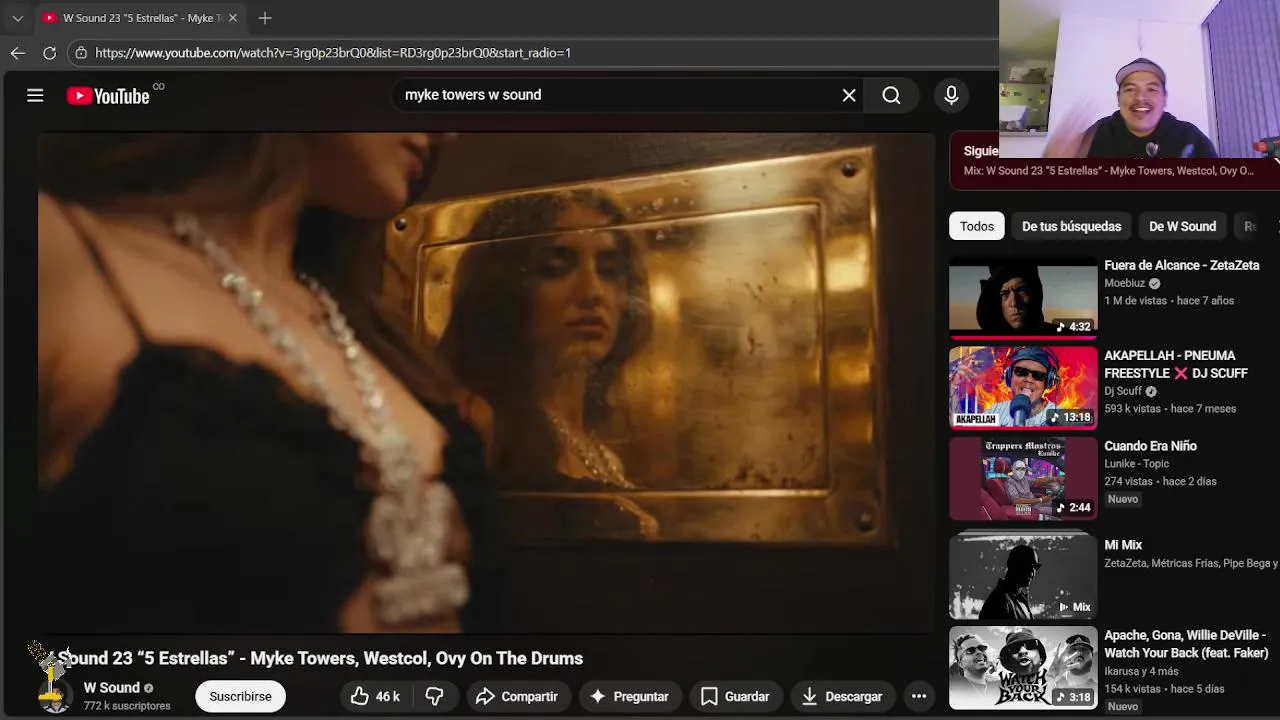Like the video with 46 k likes

pos(375,696)
